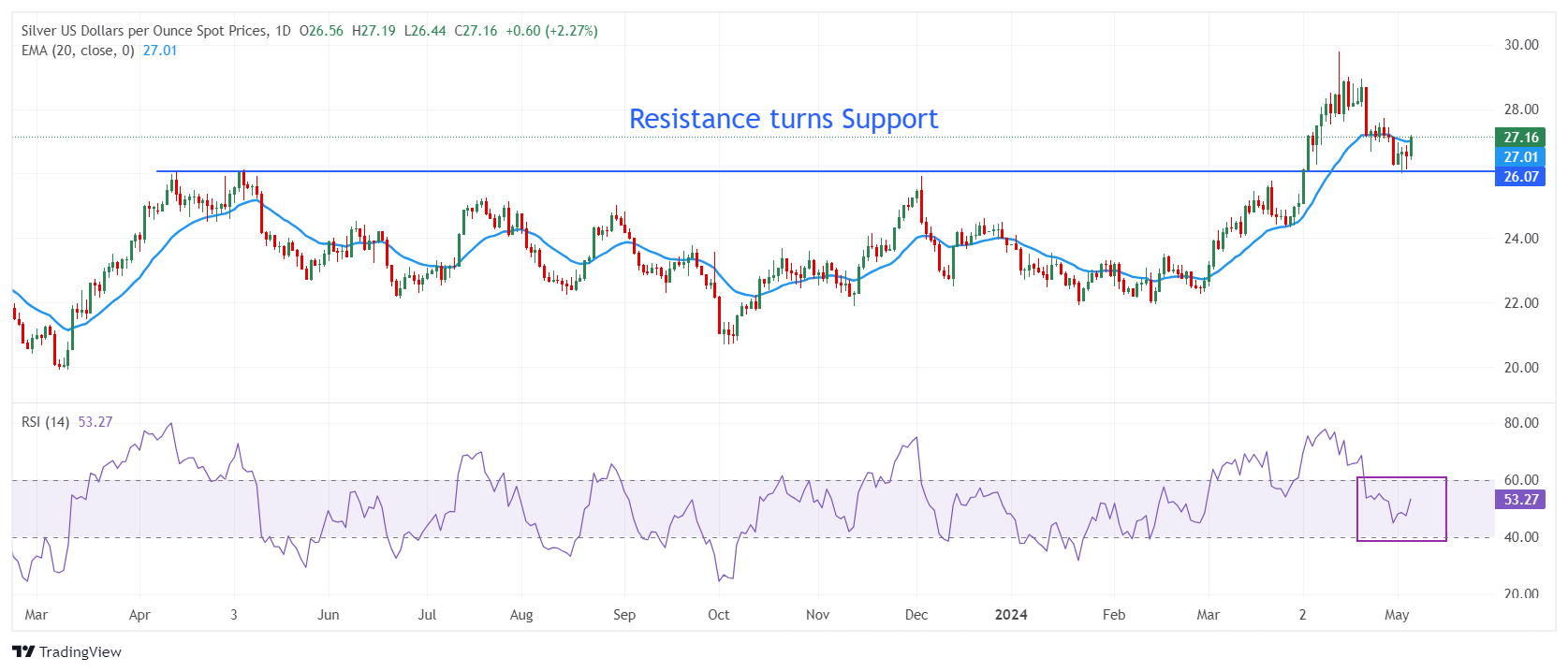This screenshot has width=1568, height=672.
Task: Click the TradingView brand text link
Action: click(81, 652)
